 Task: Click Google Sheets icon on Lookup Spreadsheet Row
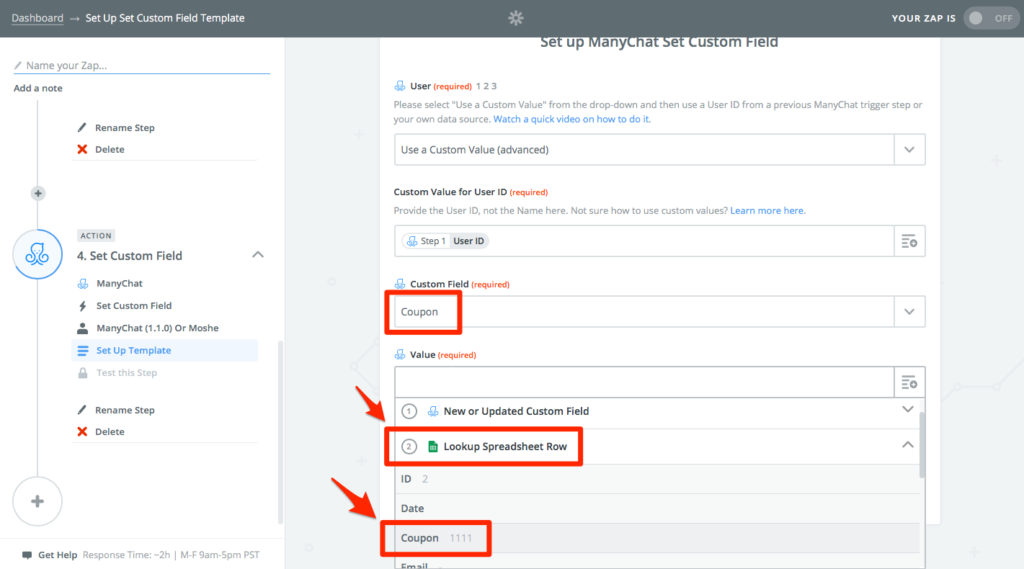click(x=432, y=446)
